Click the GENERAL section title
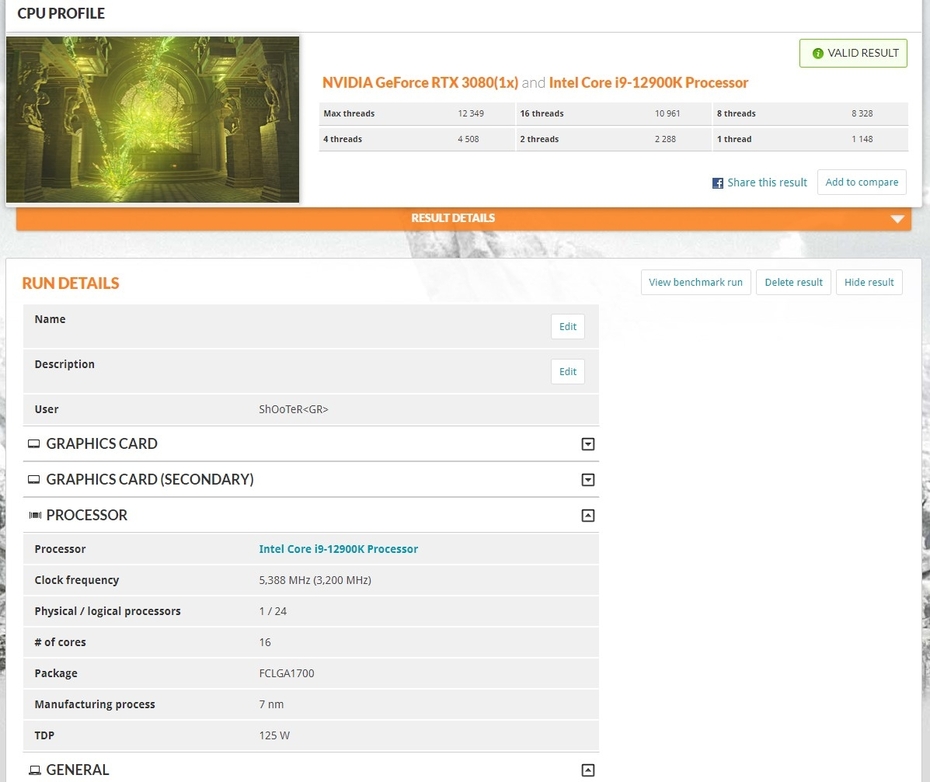Viewport: 930px width, 782px height. tap(77, 770)
